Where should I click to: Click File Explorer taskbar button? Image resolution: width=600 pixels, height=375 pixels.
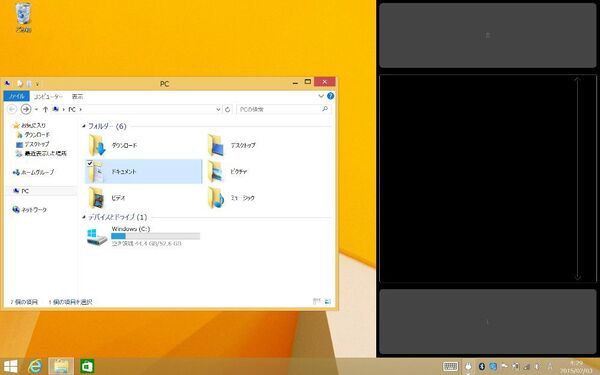tap(61, 367)
